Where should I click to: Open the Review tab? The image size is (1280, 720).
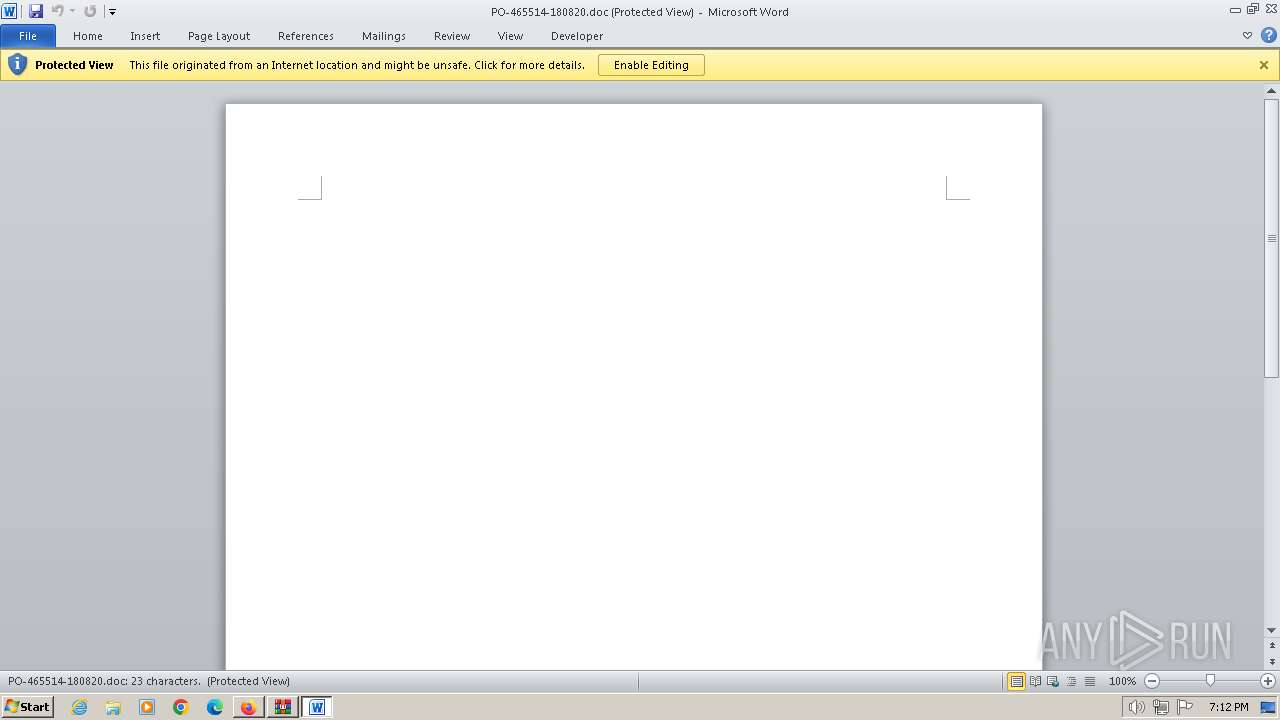(x=452, y=36)
